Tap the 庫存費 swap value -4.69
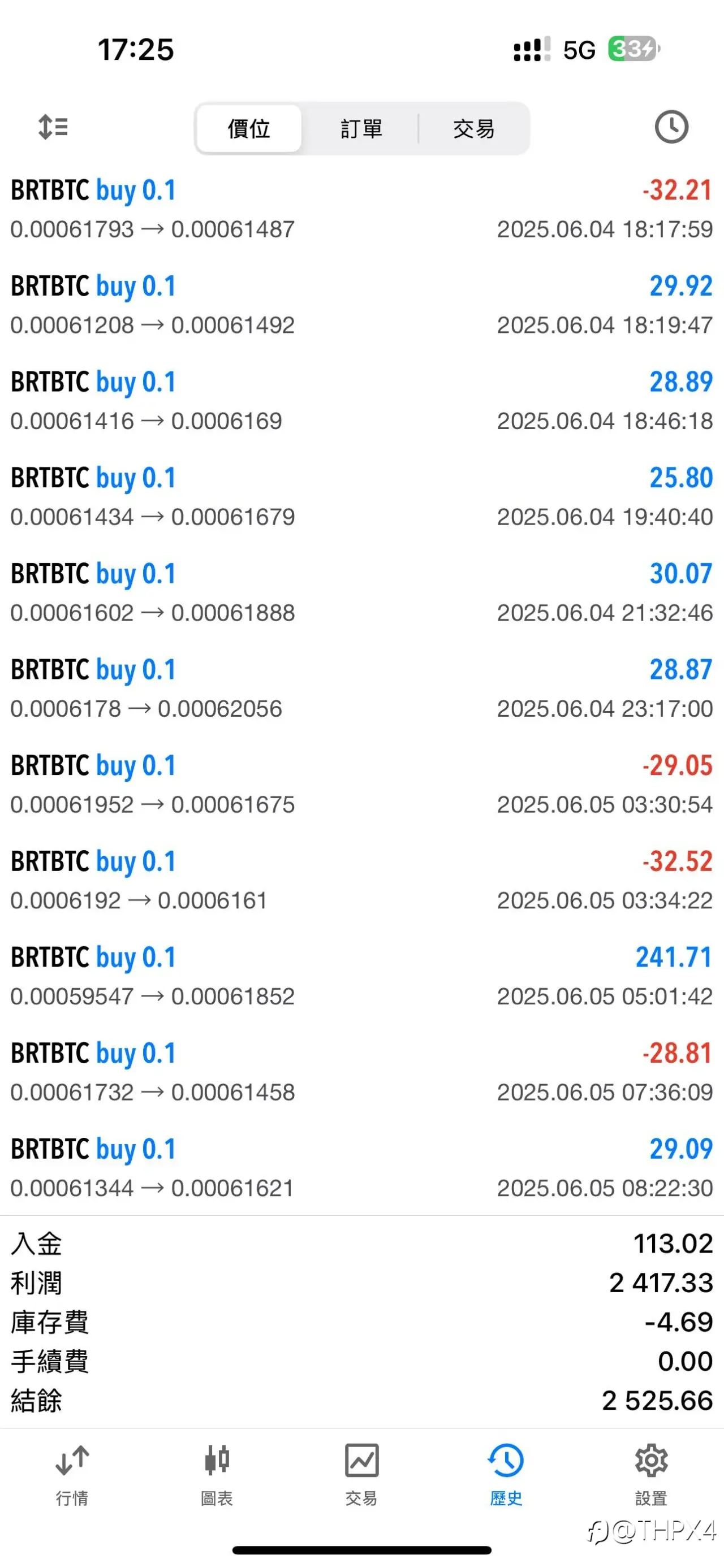 [x=678, y=1322]
